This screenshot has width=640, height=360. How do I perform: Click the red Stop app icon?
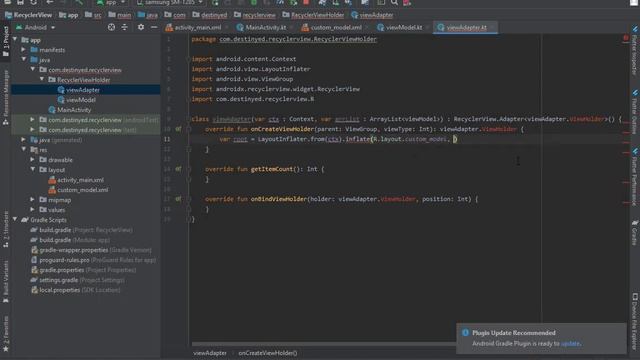(x=306, y=2)
